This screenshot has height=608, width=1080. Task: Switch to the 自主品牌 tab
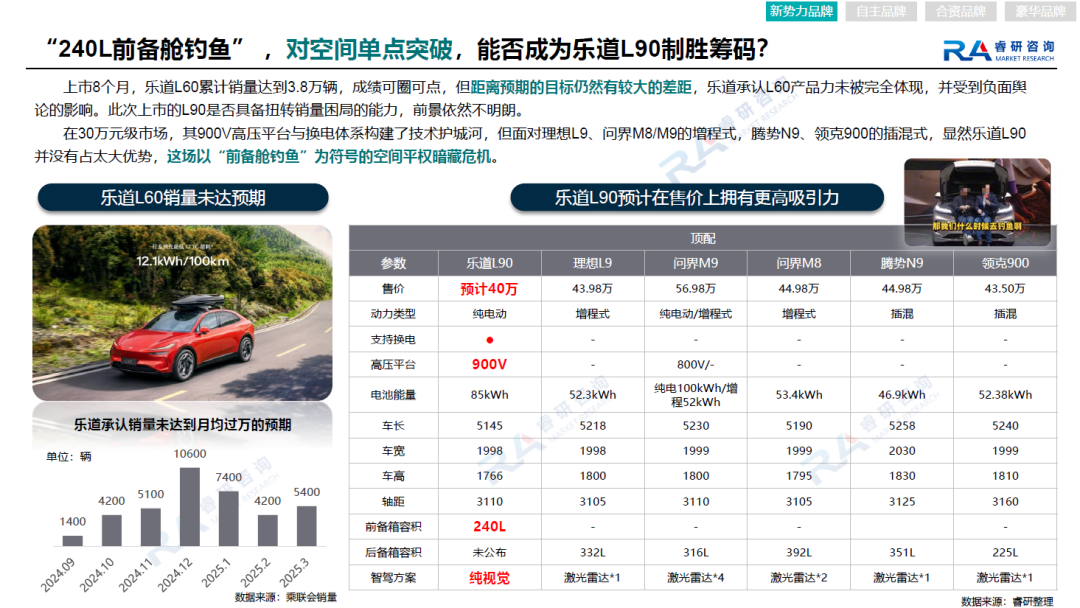[881, 11]
